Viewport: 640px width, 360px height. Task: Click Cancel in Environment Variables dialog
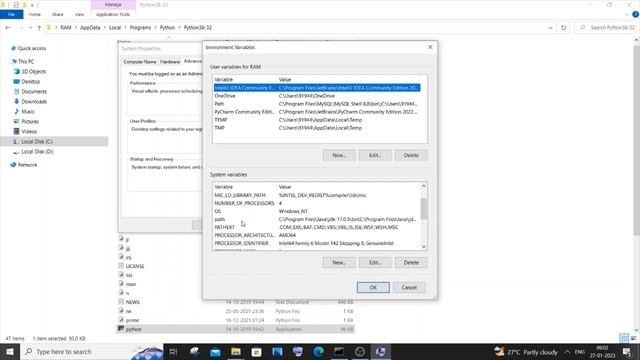(409, 288)
